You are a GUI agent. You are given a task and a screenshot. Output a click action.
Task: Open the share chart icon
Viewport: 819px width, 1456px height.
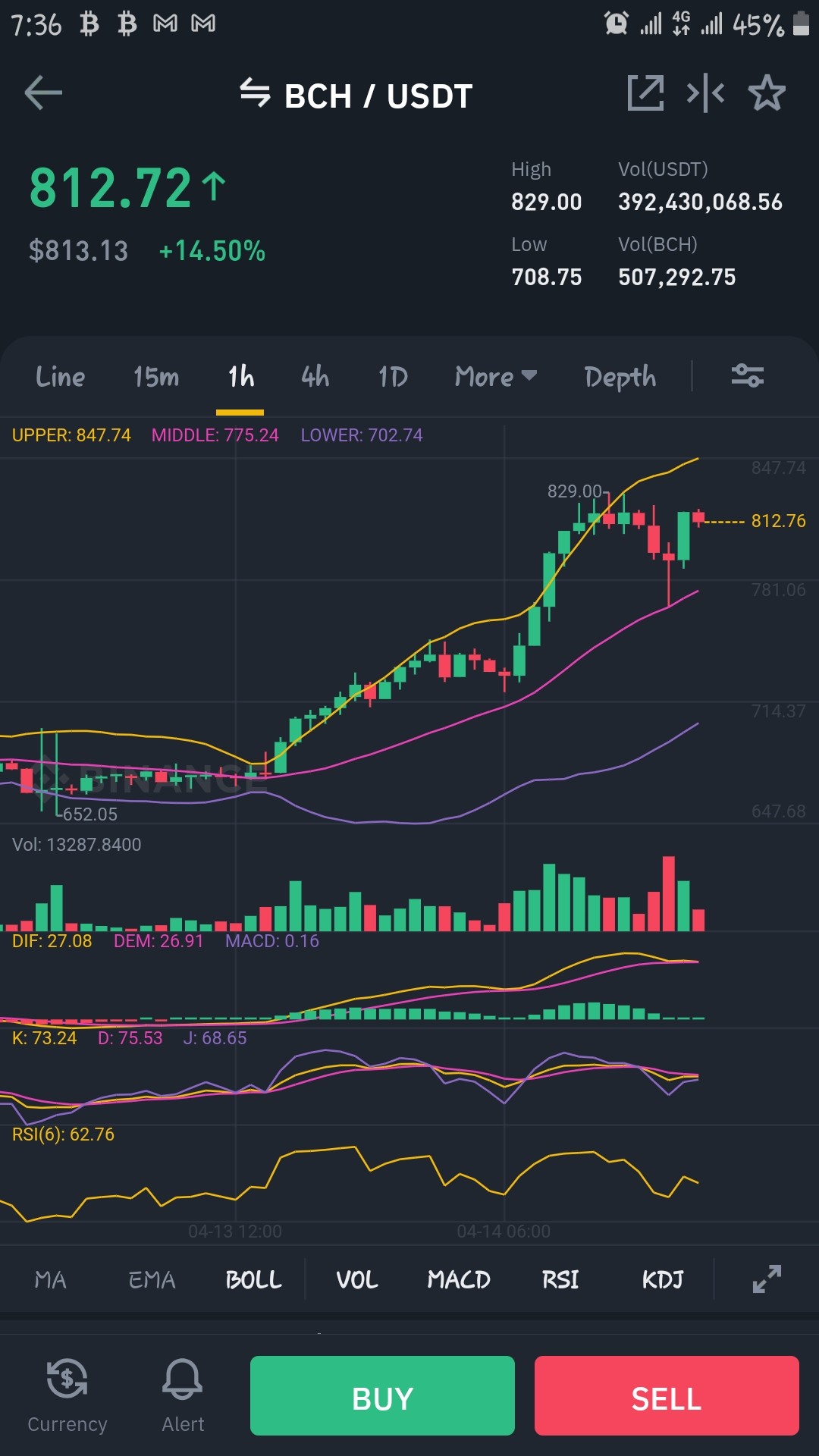(x=645, y=93)
